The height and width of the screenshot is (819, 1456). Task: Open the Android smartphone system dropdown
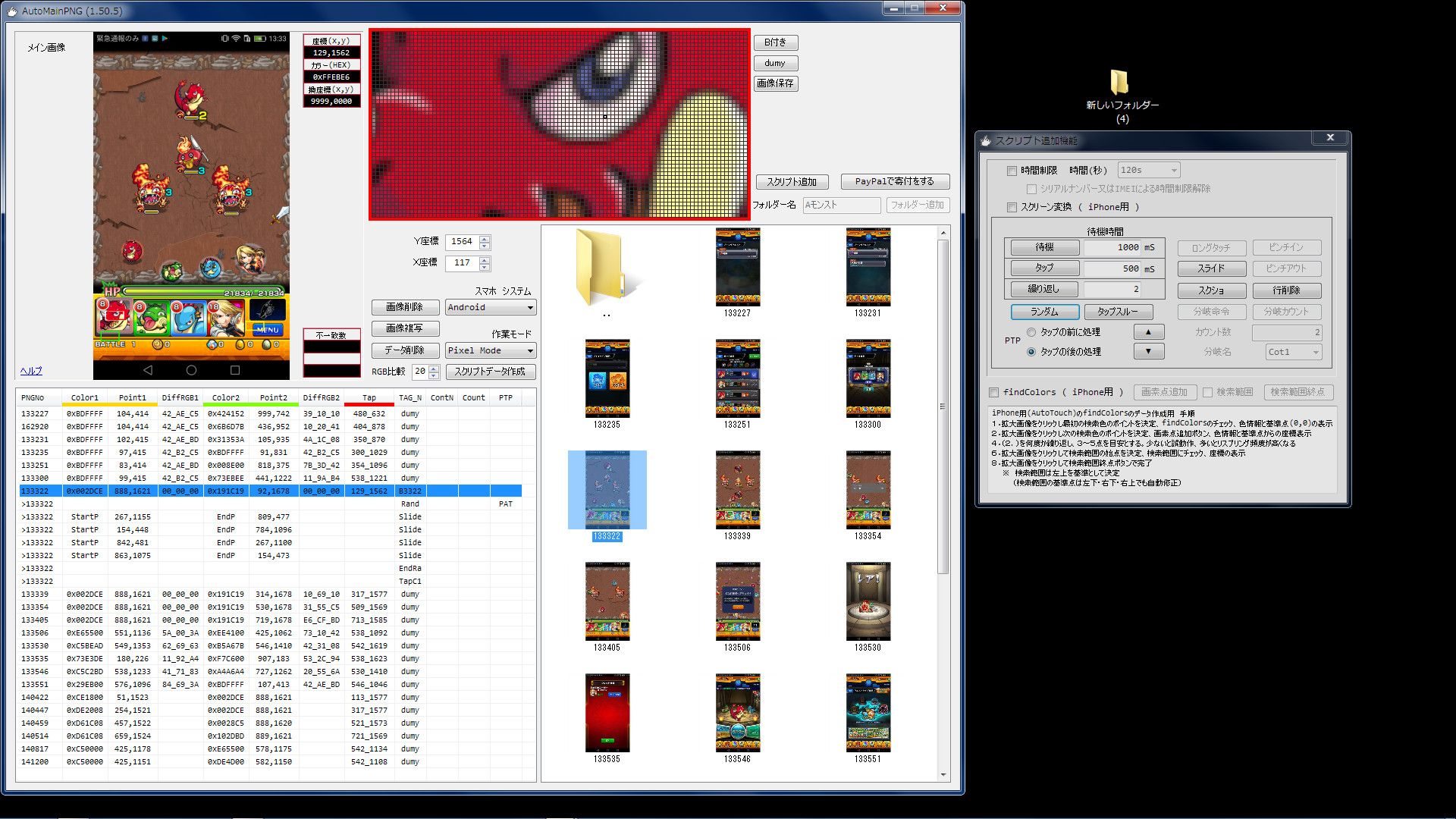(x=491, y=307)
